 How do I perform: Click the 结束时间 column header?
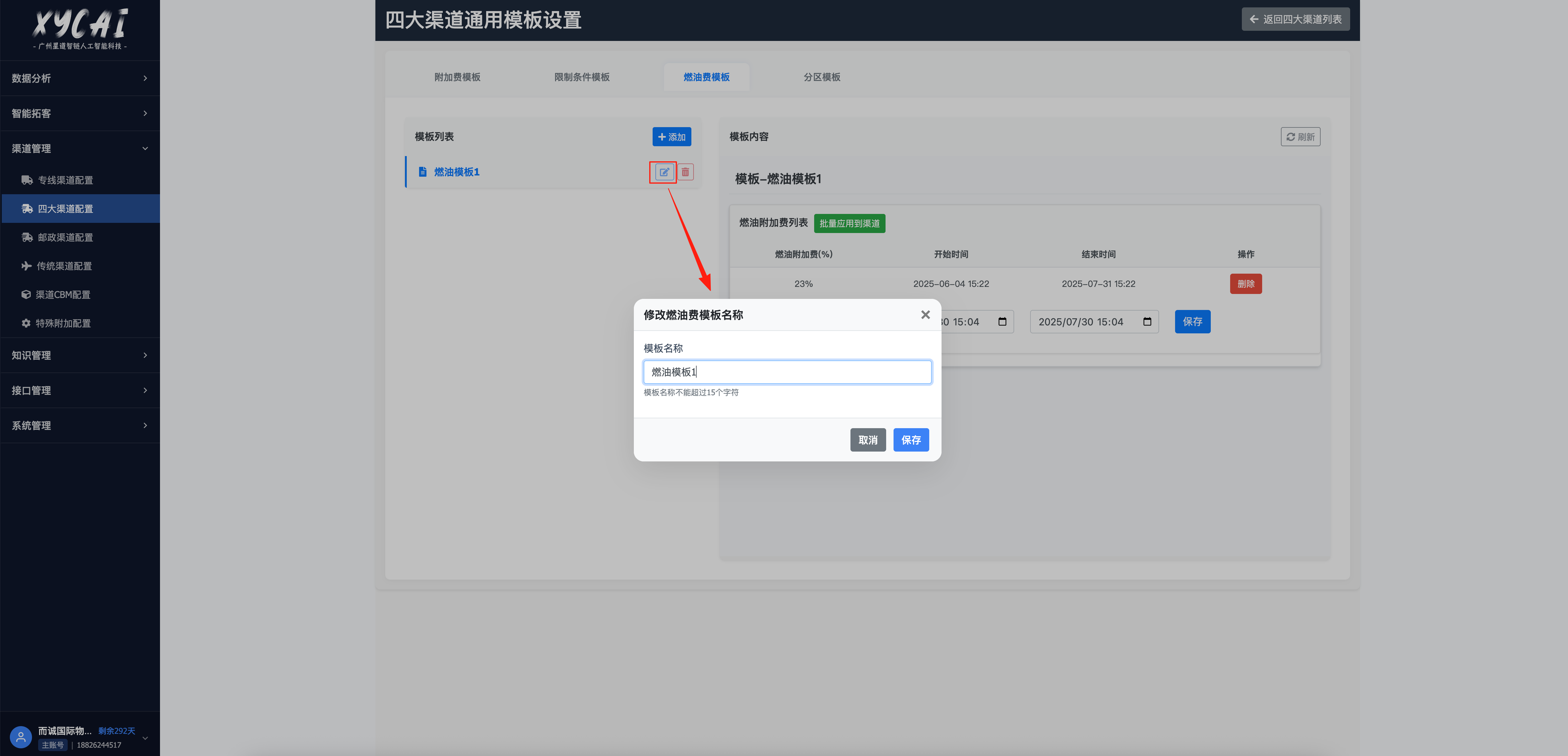click(x=1098, y=254)
